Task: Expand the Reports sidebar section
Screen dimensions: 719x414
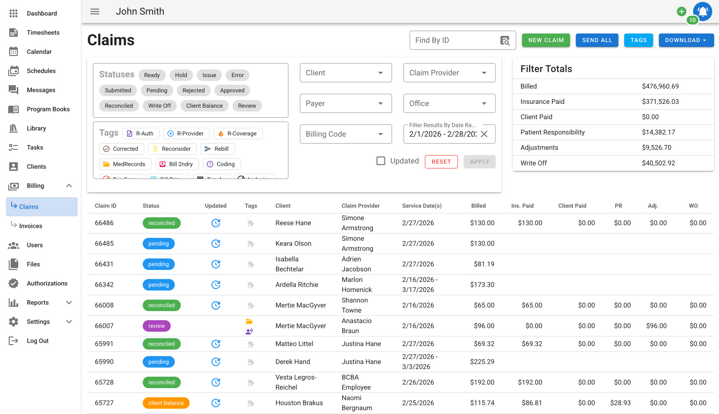Action: 69,303
